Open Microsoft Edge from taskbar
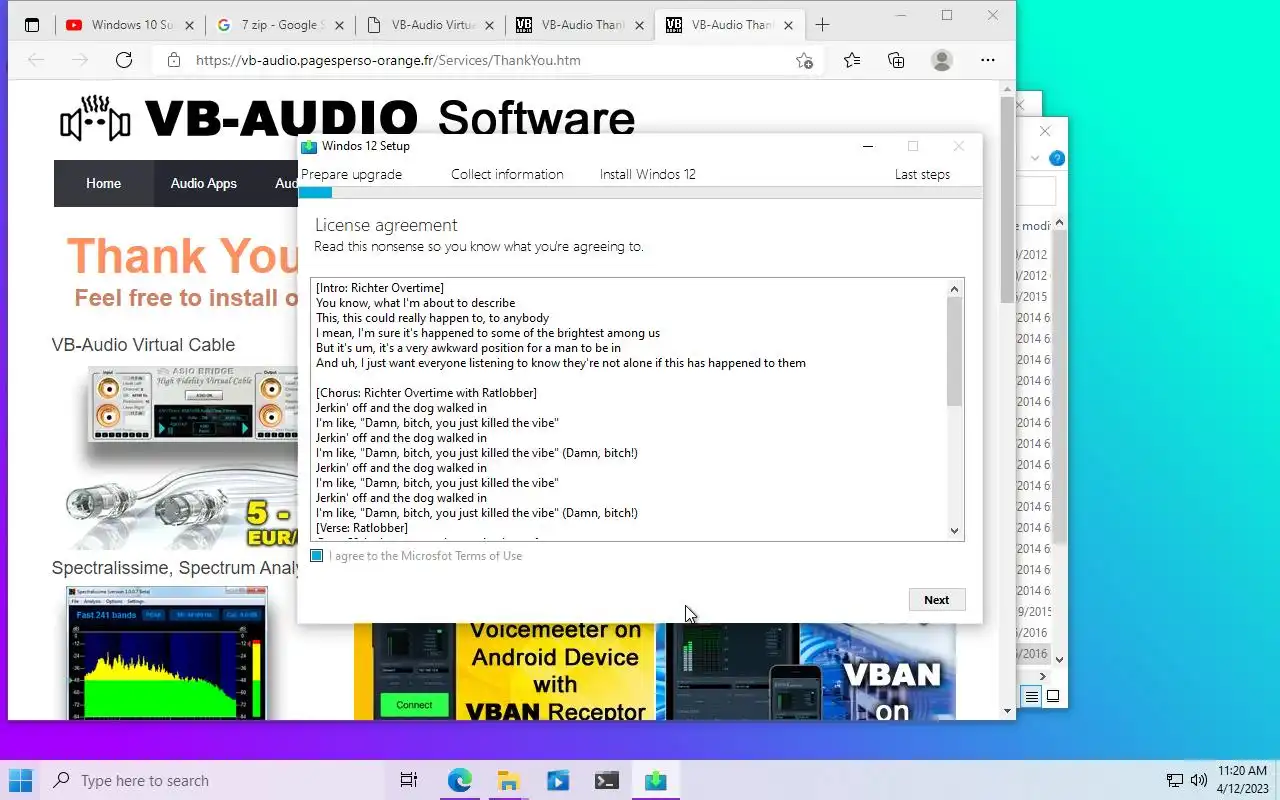Screen dimensions: 1280x800 459,780
